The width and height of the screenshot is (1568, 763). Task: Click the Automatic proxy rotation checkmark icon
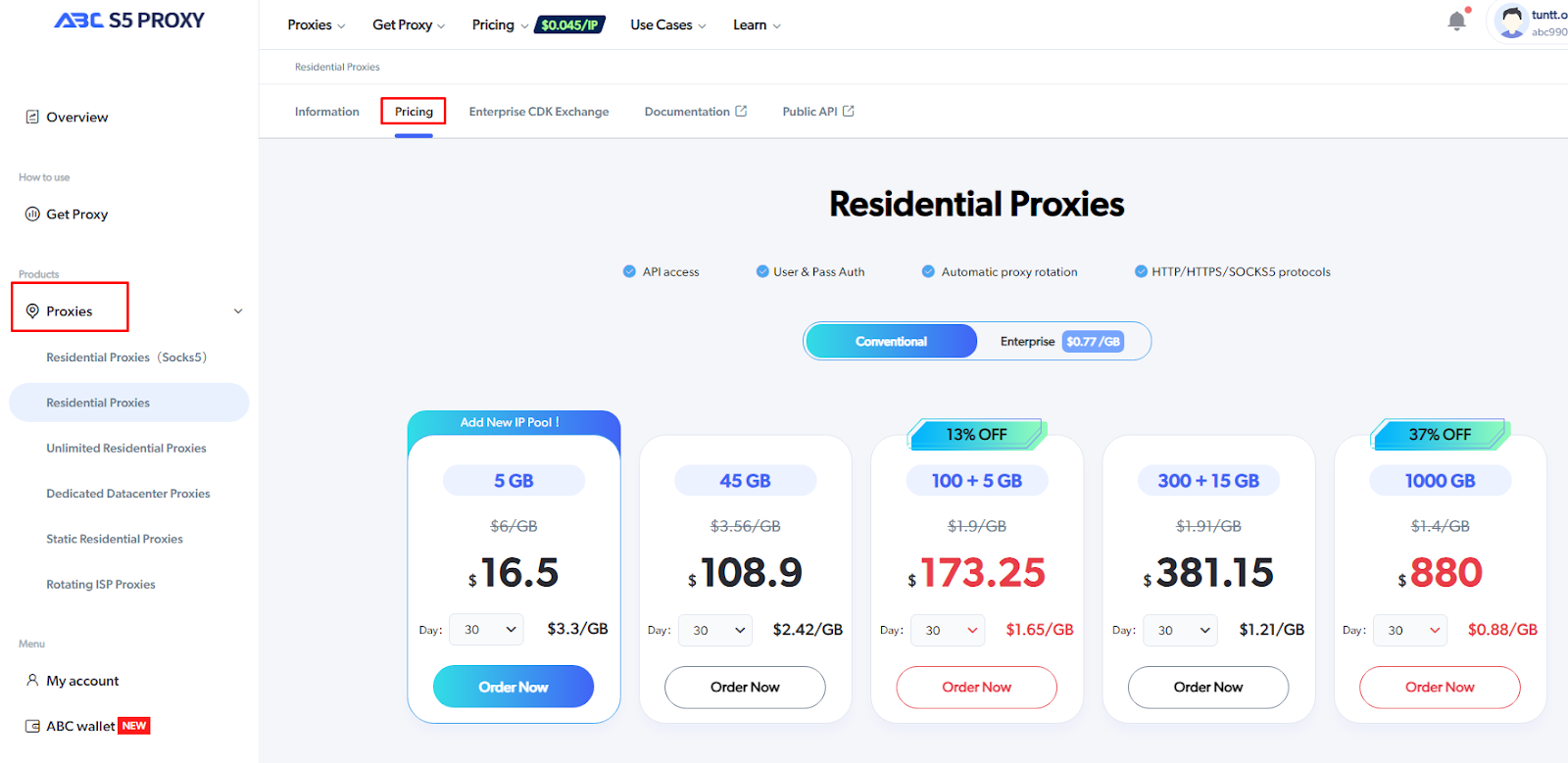(928, 271)
